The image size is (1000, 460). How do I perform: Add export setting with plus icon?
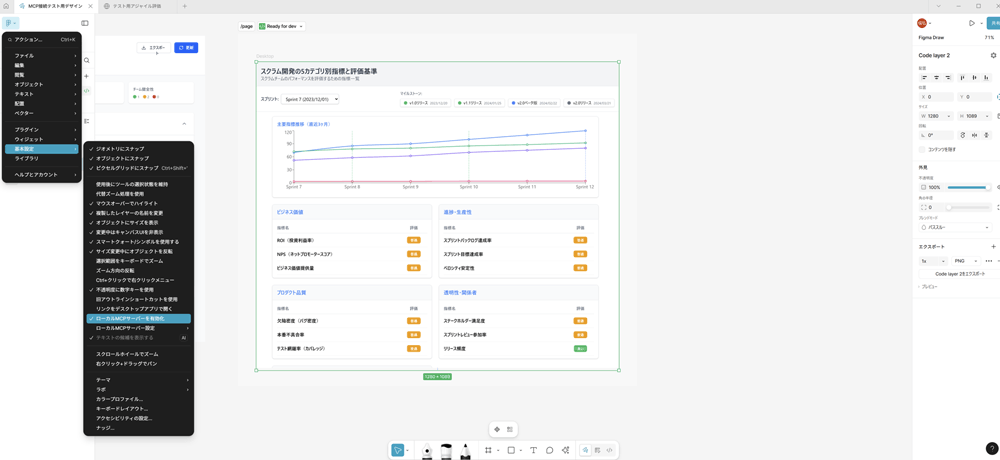click(993, 246)
